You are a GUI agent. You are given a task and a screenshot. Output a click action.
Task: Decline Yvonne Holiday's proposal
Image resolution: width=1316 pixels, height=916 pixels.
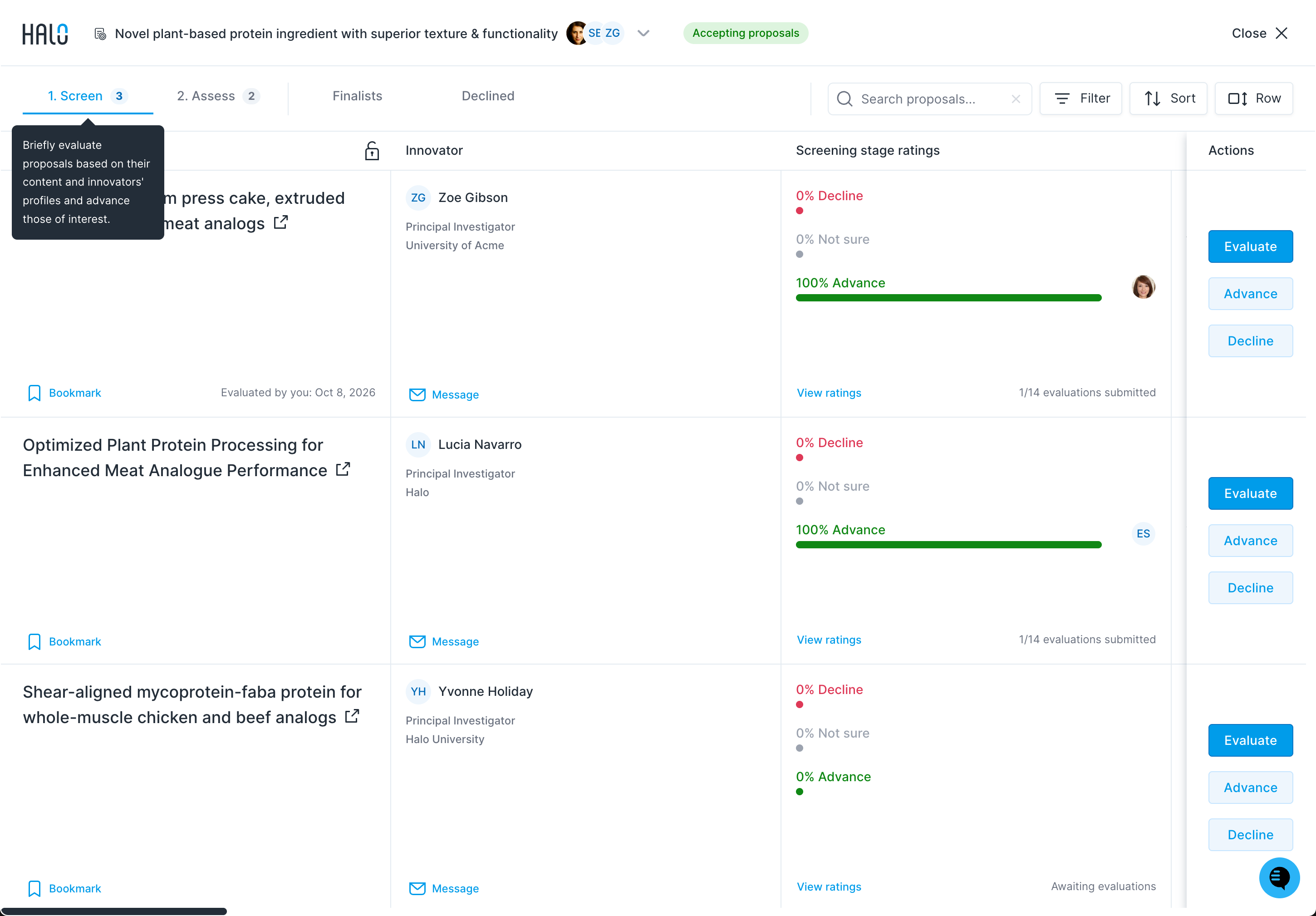(x=1250, y=835)
